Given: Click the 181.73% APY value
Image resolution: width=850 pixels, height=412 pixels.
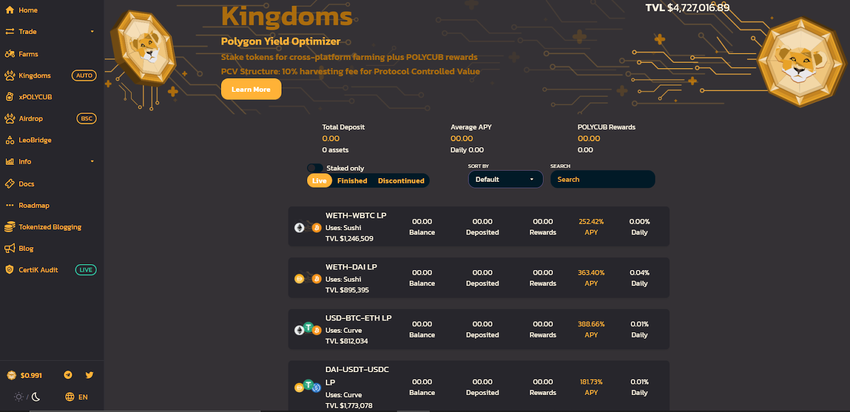Looking at the screenshot, I should tap(591, 382).
